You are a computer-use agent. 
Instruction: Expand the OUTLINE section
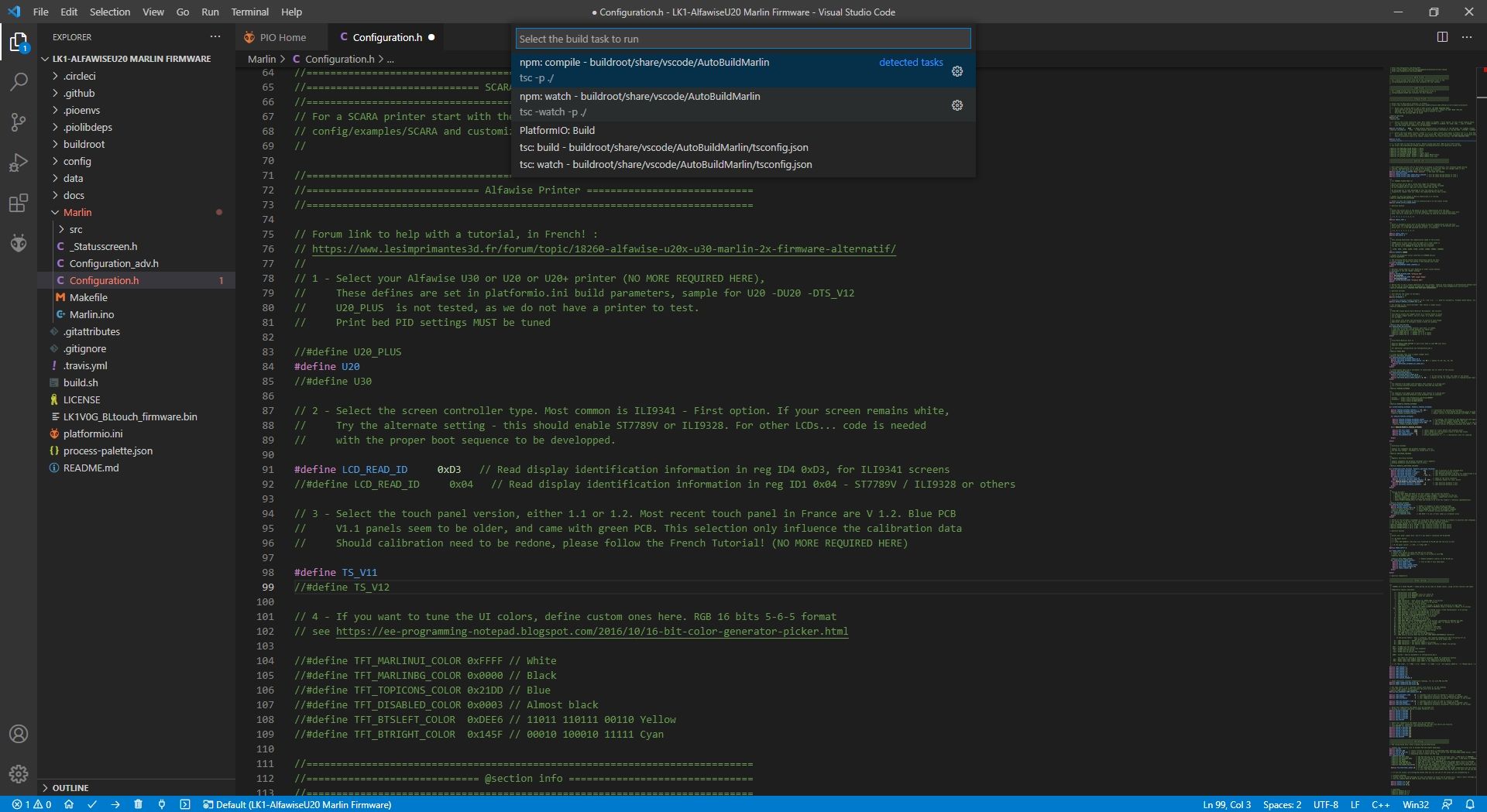70,787
